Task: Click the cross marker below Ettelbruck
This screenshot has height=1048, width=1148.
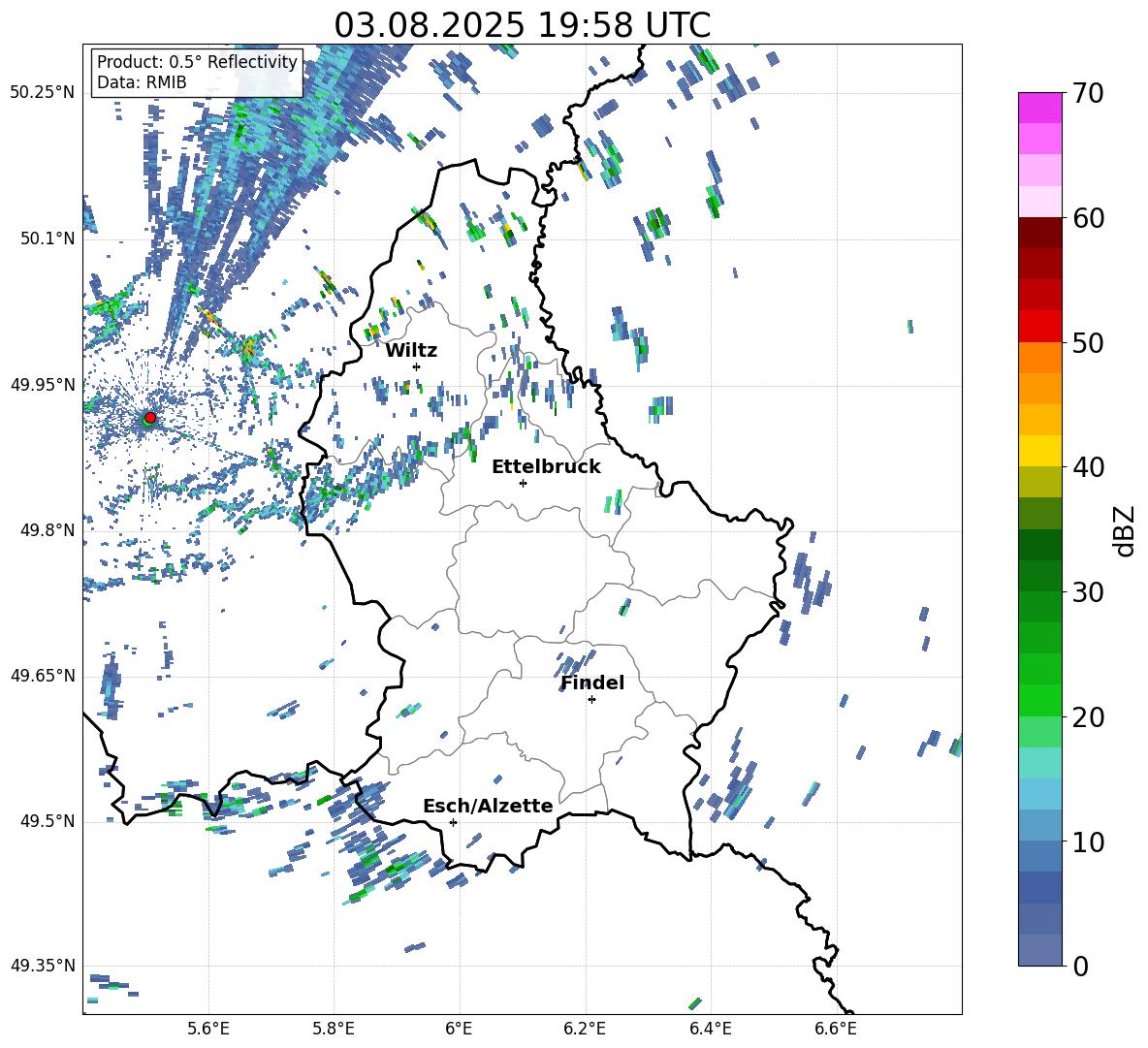Action: pos(523,483)
